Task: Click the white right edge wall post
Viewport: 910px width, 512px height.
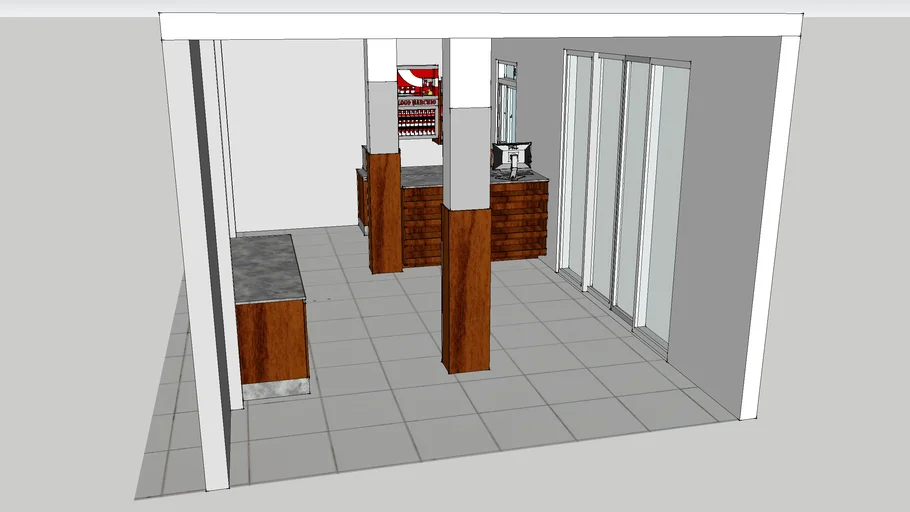Action: click(770, 220)
